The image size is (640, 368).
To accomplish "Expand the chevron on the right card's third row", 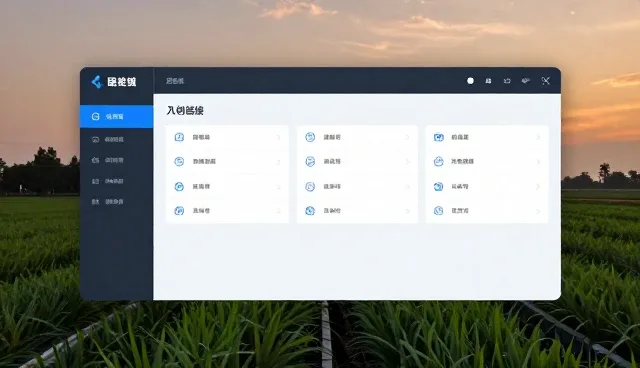I will pyautogui.click(x=538, y=187).
